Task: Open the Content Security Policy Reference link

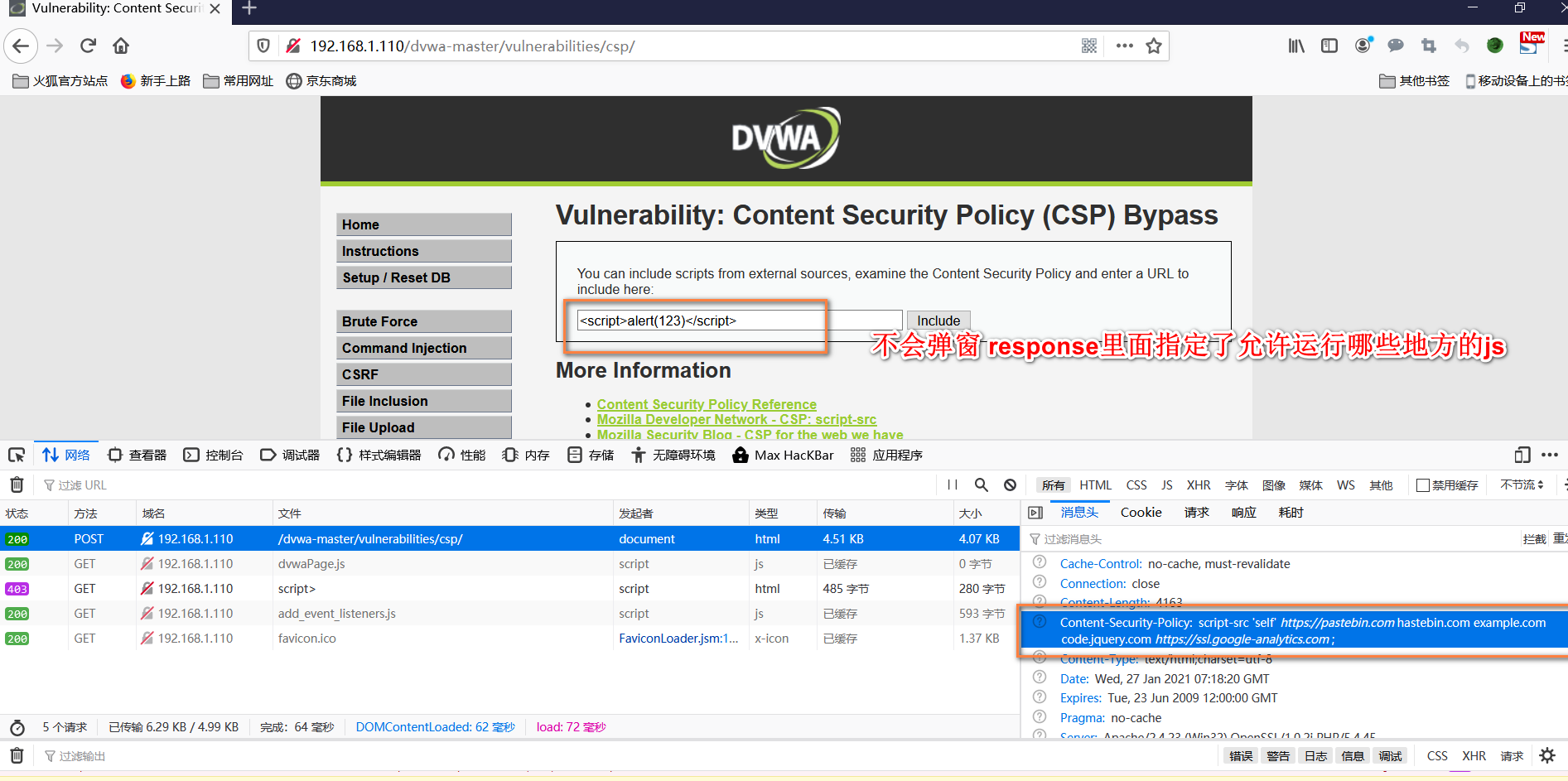Action: pyautogui.click(x=706, y=404)
